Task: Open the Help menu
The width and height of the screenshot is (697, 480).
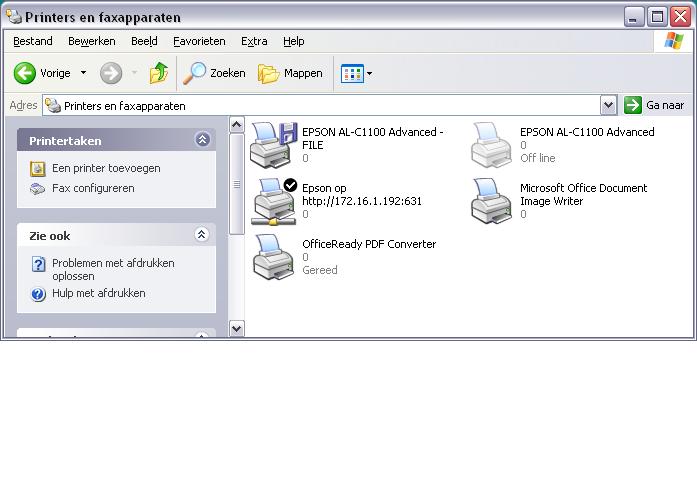Action: pos(293,41)
